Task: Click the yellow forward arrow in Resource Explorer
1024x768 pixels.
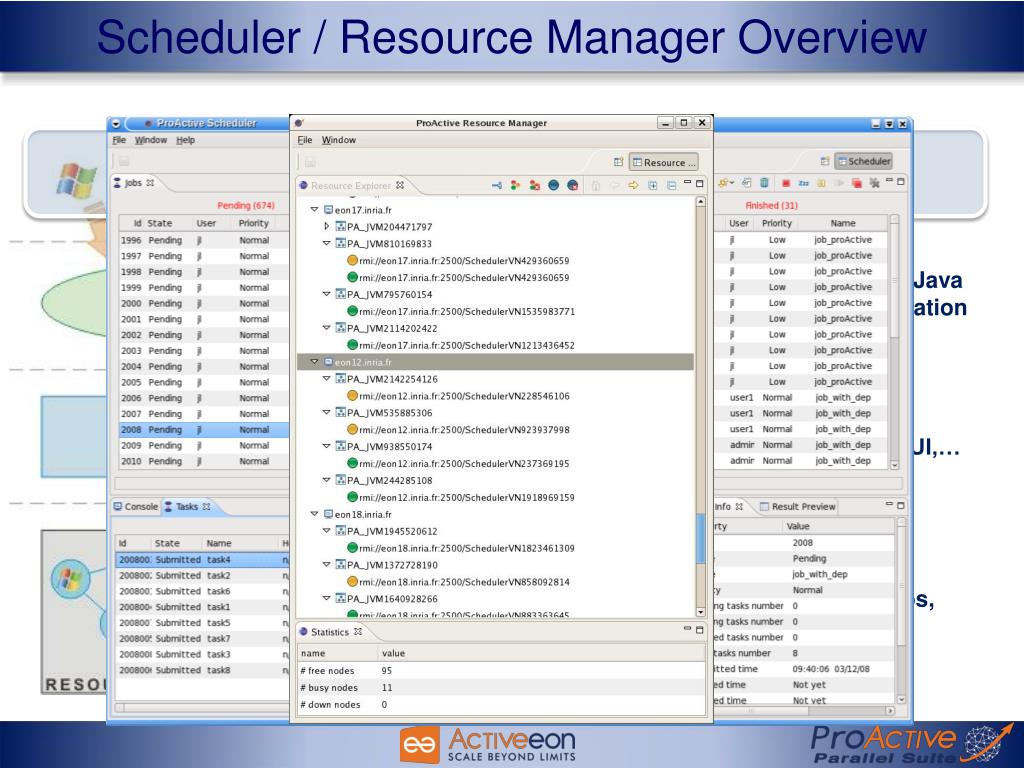Action: 633,185
